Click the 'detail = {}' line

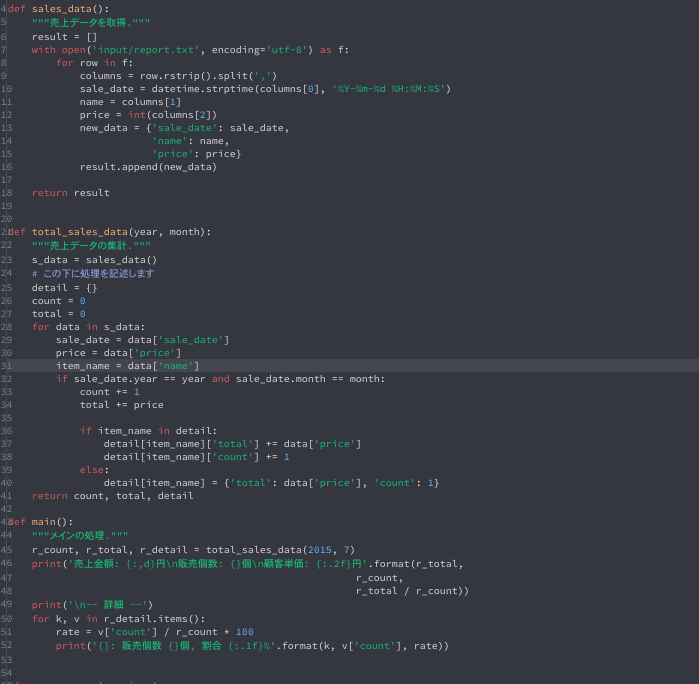point(64,288)
